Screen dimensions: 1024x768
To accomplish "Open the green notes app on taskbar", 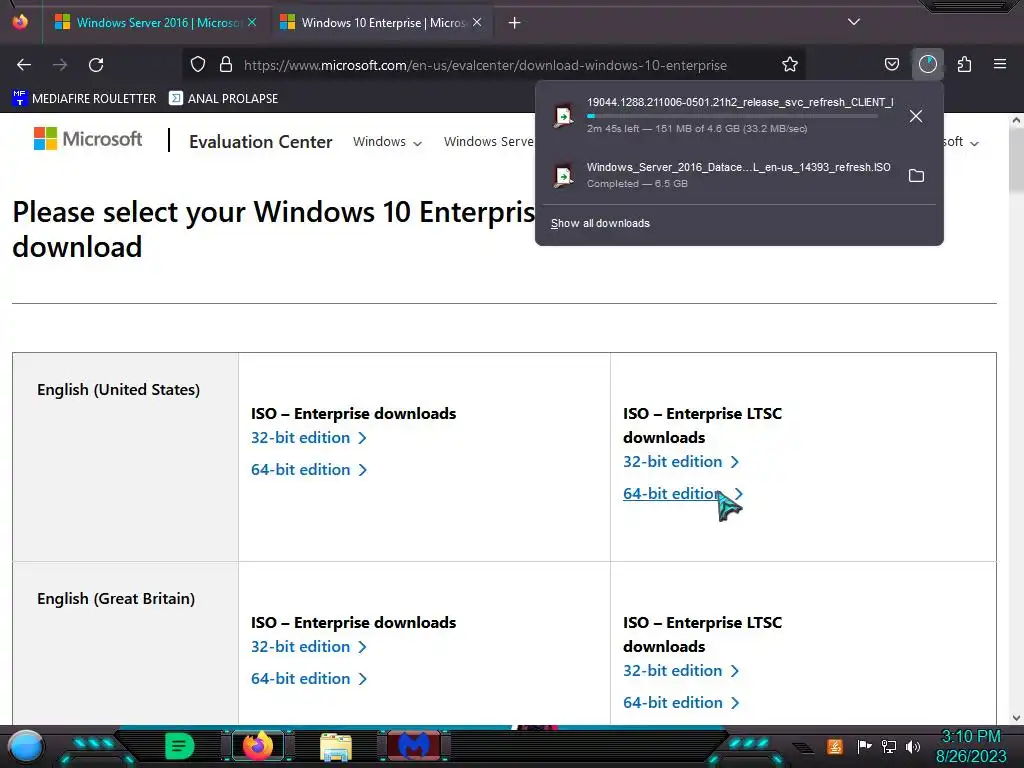I will click(x=179, y=746).
